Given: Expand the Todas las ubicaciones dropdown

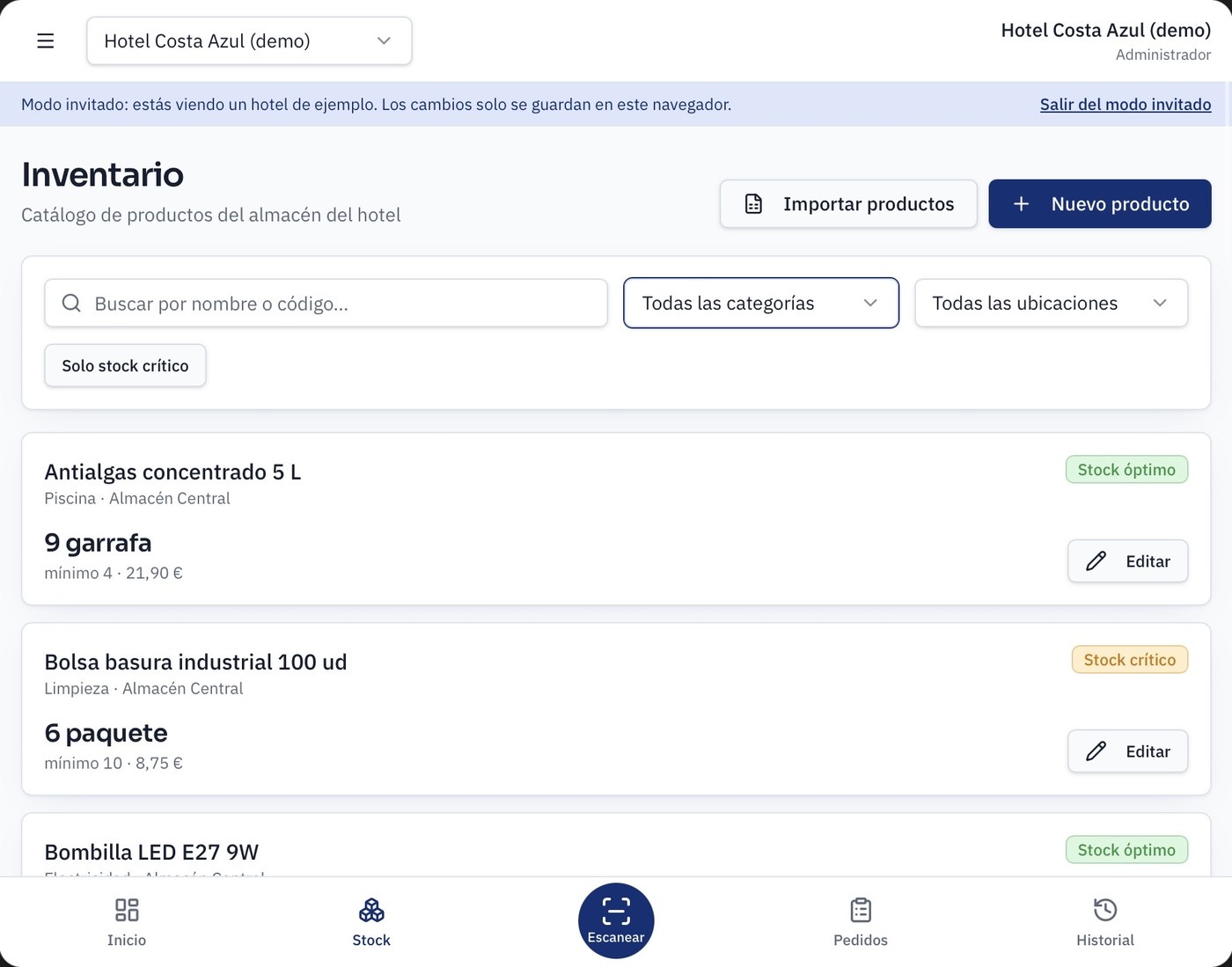Looking at the screenshot, I should 1052,304.
